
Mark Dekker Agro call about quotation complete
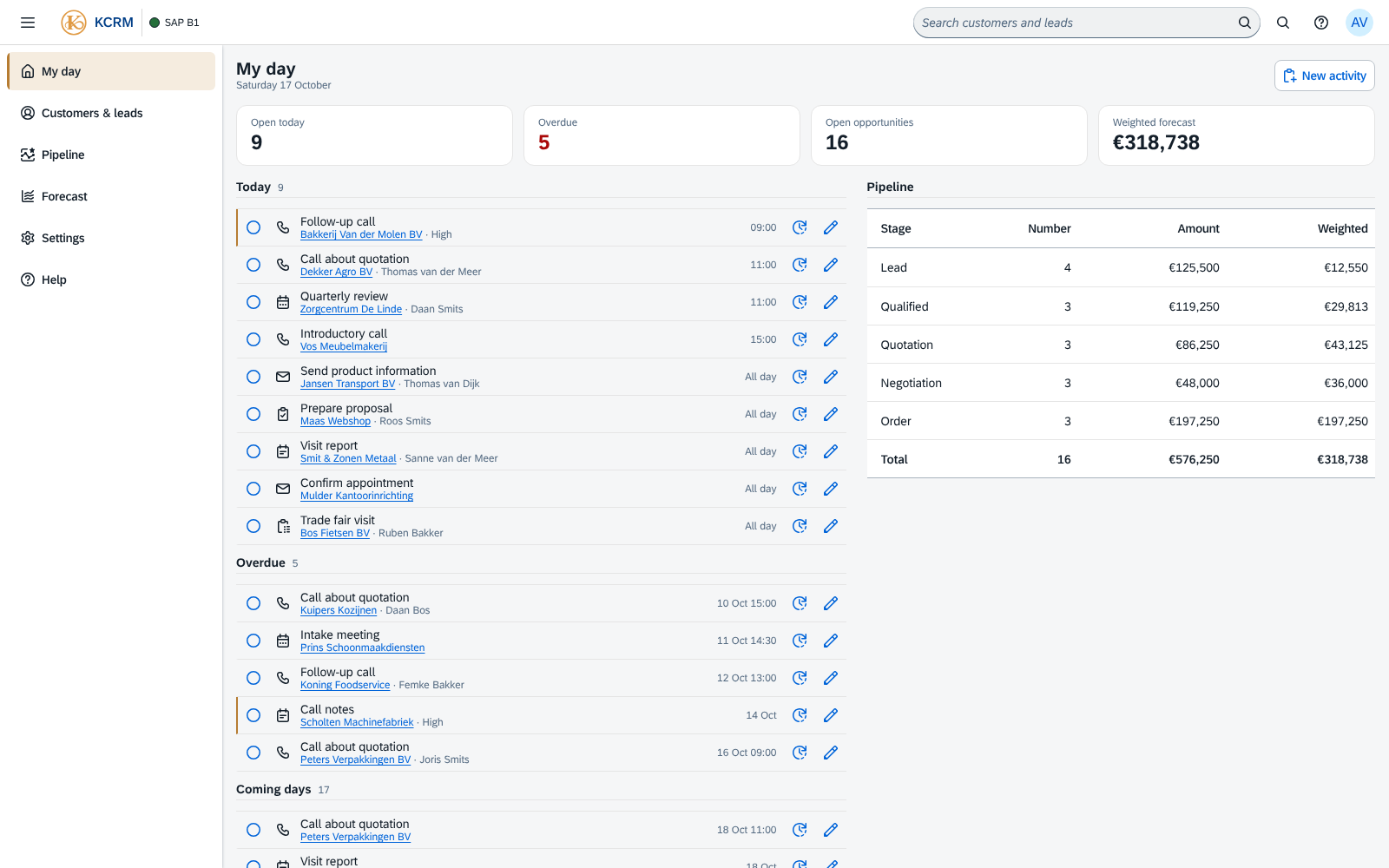[x=253, y=265]
